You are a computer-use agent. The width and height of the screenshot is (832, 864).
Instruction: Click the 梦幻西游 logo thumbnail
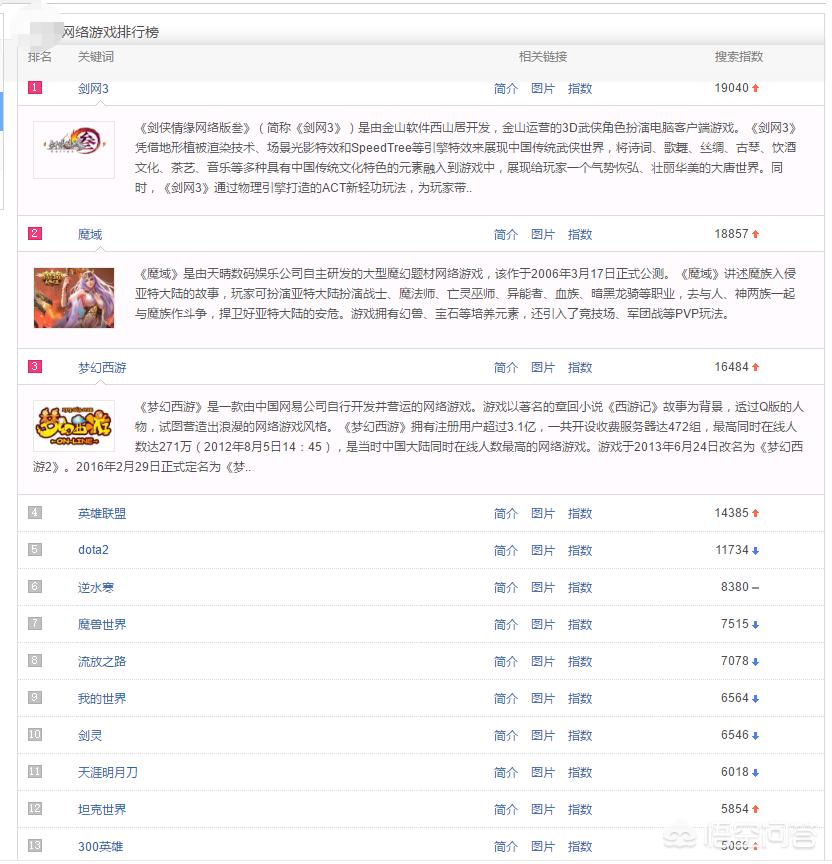pos(74,426)
